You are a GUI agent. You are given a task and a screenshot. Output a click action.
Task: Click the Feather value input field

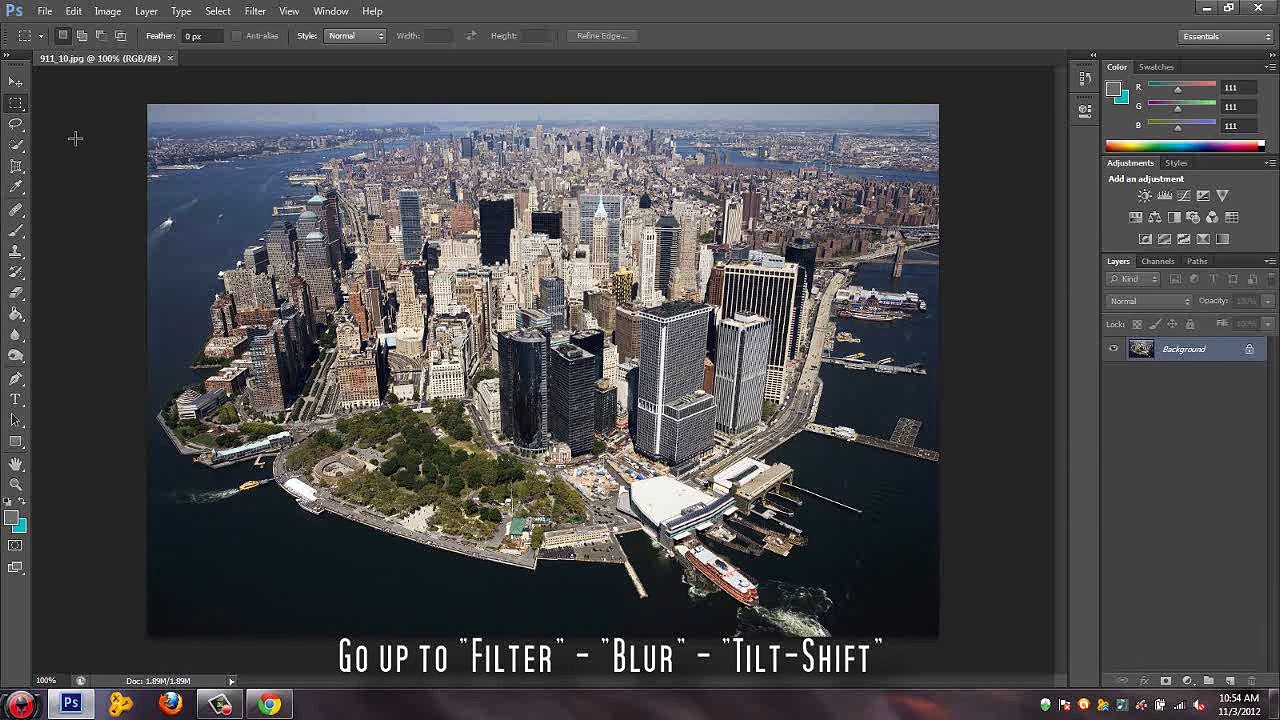(x=203, y=36)
